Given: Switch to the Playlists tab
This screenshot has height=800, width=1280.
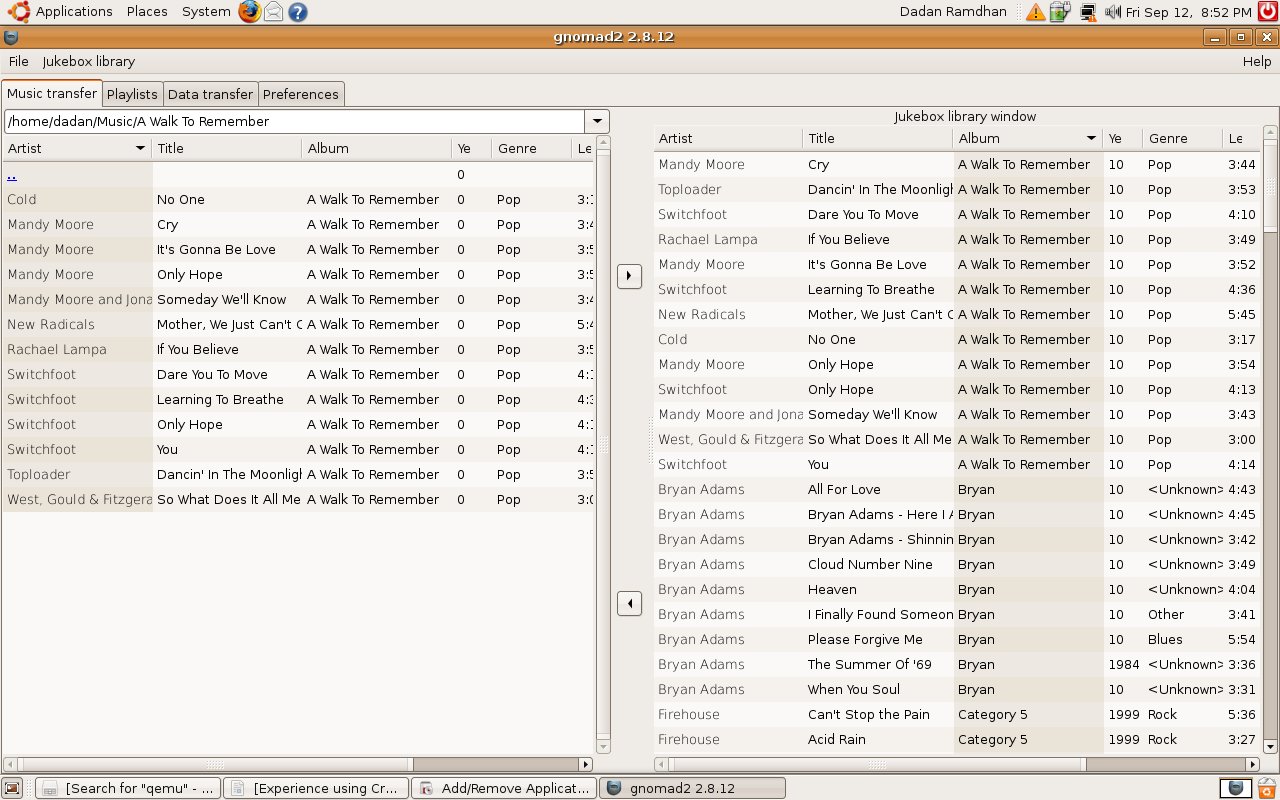Looking at the screenshot, I should (x=132, y=94).
